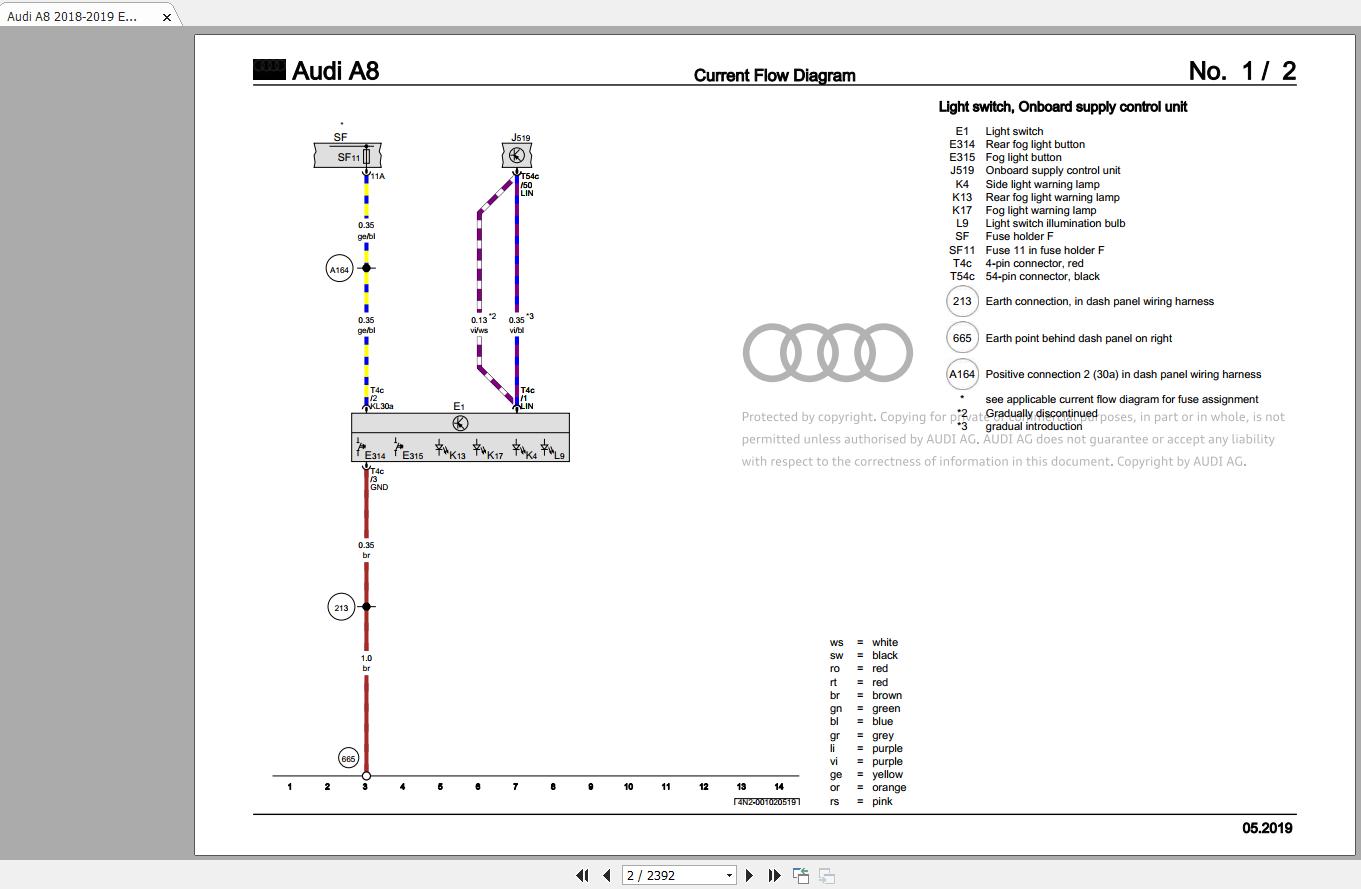Viewport: 1361px width, 889px height.
Task: Click the '05.2019' date at page bottom
Action: point(1267,828)
